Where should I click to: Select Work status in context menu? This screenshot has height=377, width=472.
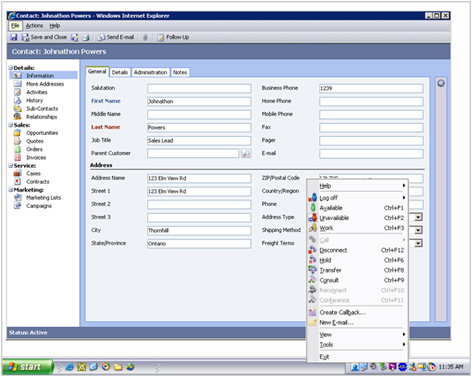tap(357, 228)
